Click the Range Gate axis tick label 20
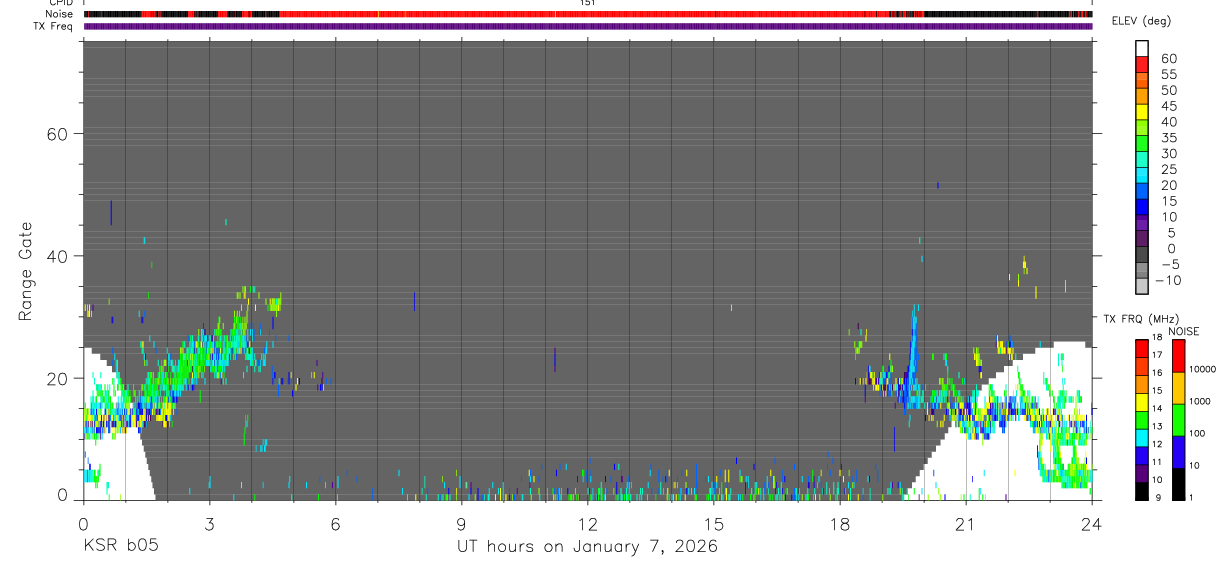The height and width of the screenshot is (567, 1228). [55, 378]
